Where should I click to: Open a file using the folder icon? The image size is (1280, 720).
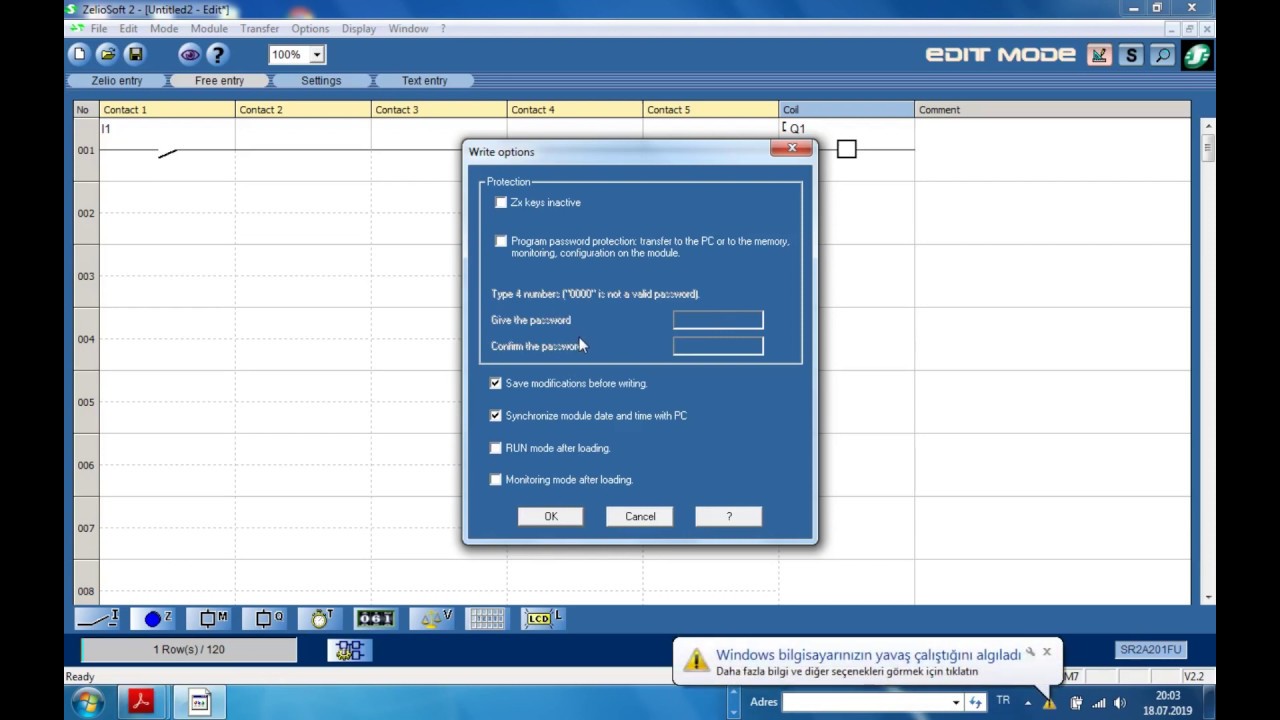point(108,54)
